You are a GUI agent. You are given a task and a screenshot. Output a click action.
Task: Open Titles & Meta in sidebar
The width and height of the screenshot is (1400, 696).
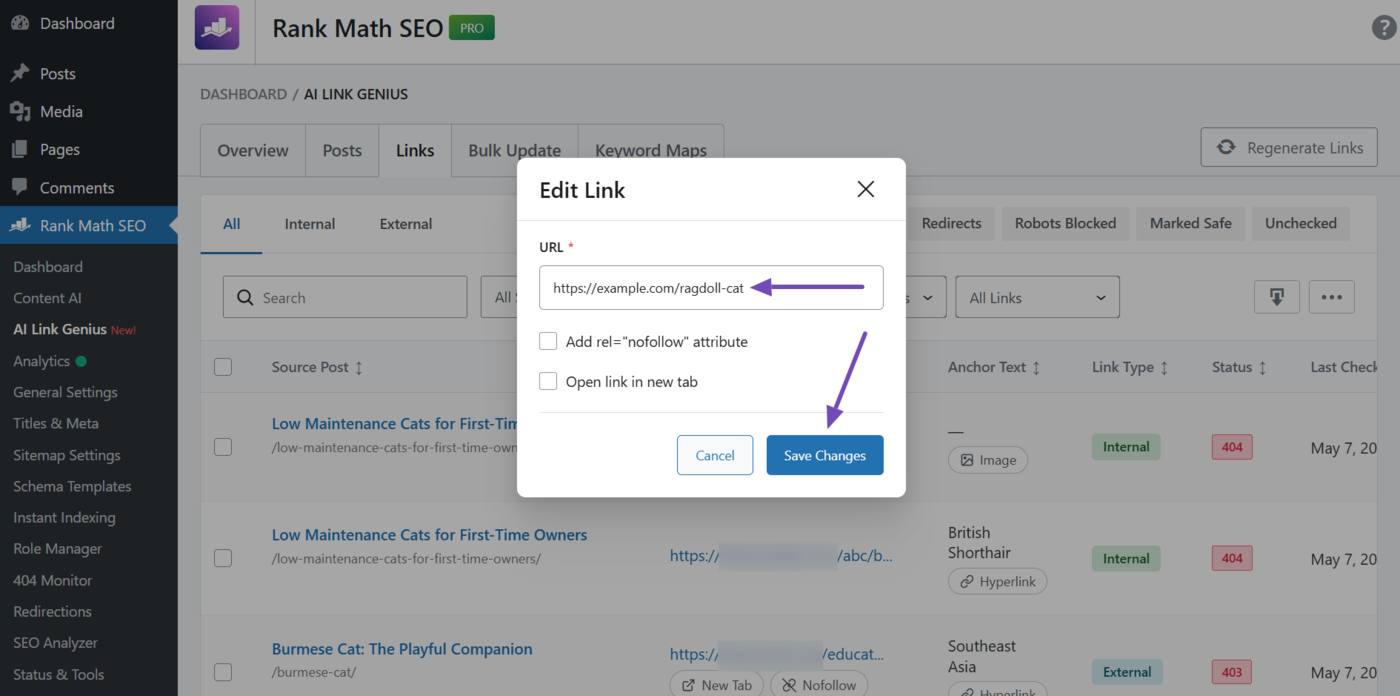(x=56, y=423)
